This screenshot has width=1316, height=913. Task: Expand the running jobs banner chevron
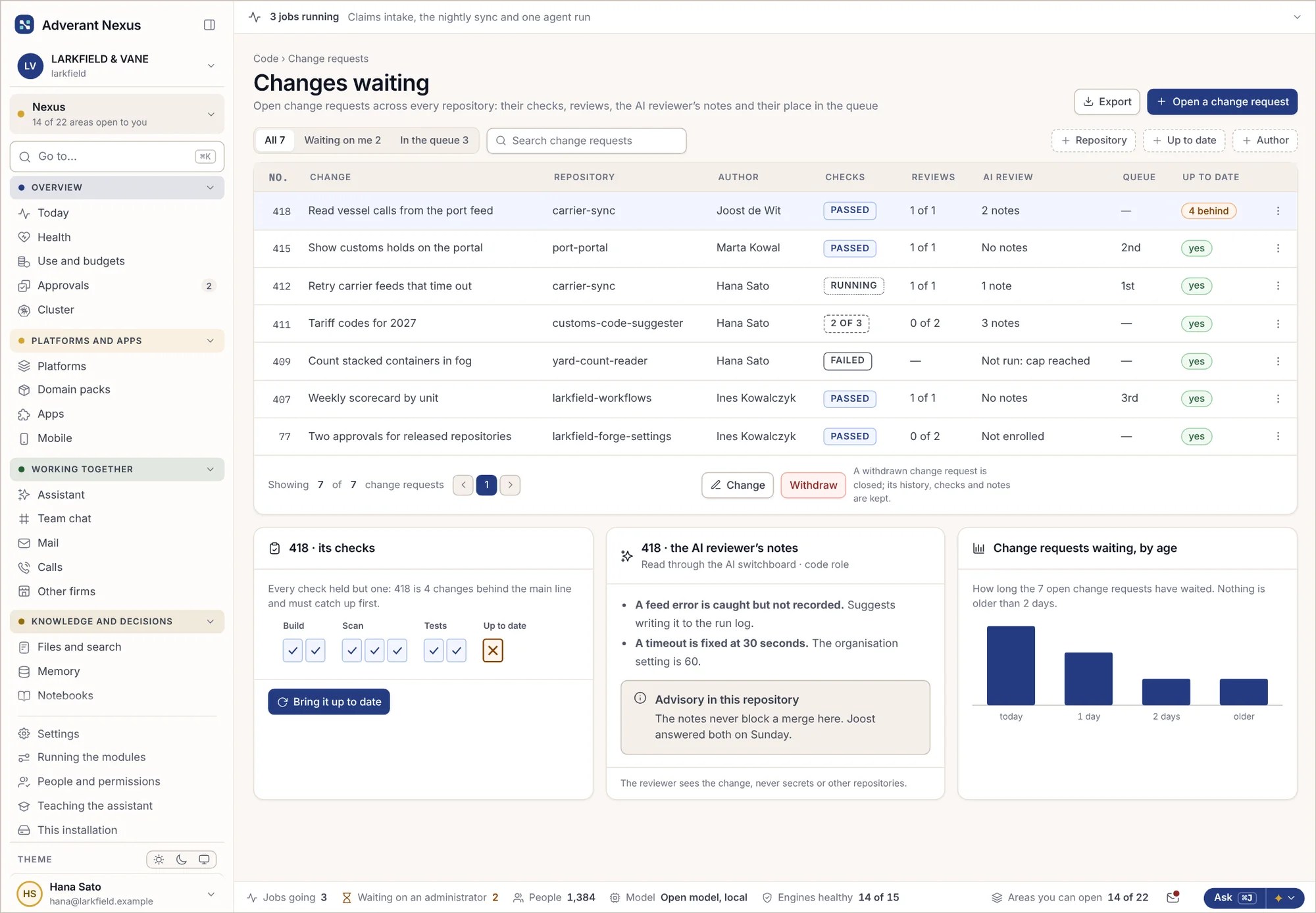[x=1297, y=17]
